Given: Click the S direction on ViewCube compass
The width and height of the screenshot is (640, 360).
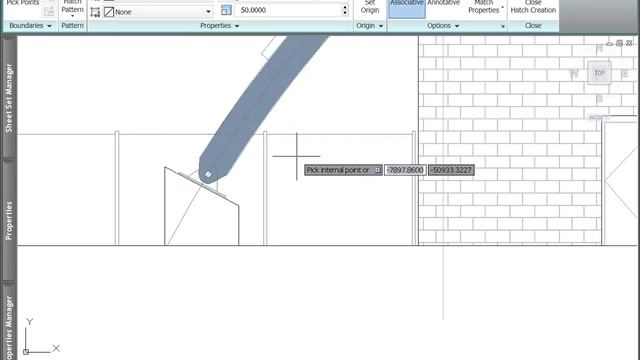Looking at the screenshot, I should 599,99.
